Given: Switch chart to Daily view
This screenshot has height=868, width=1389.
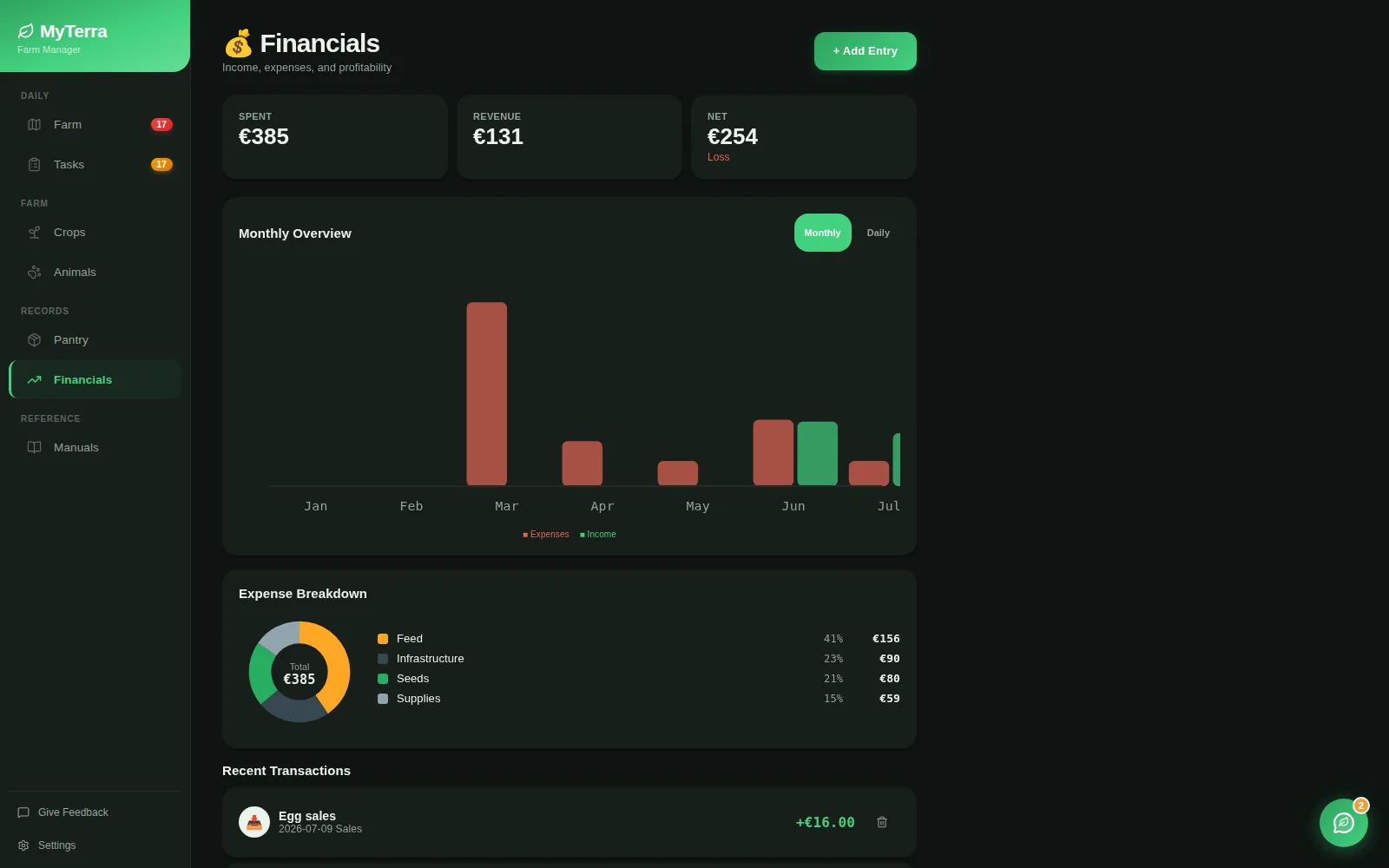Looking at the screenshot, I should coord(879,233).
